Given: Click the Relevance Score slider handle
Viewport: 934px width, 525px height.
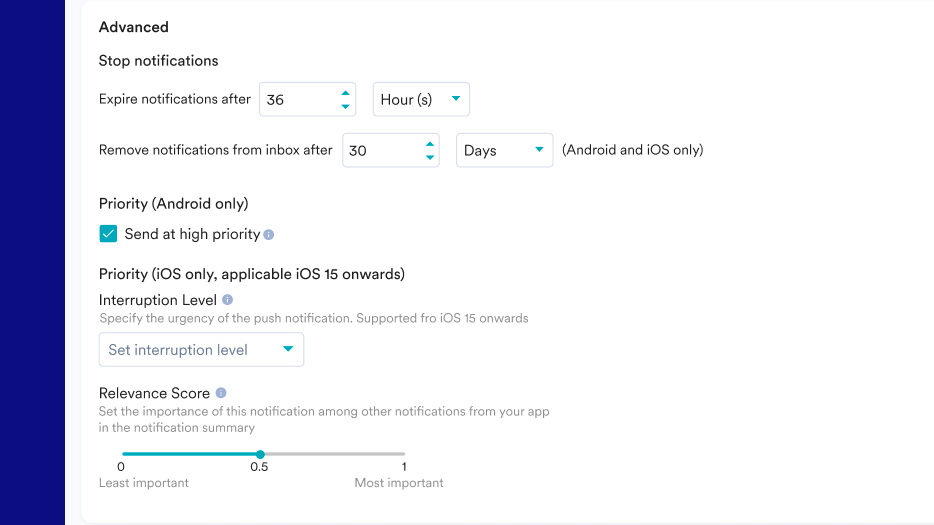Looking at the screenshot, I should click(x=260, y=454).
